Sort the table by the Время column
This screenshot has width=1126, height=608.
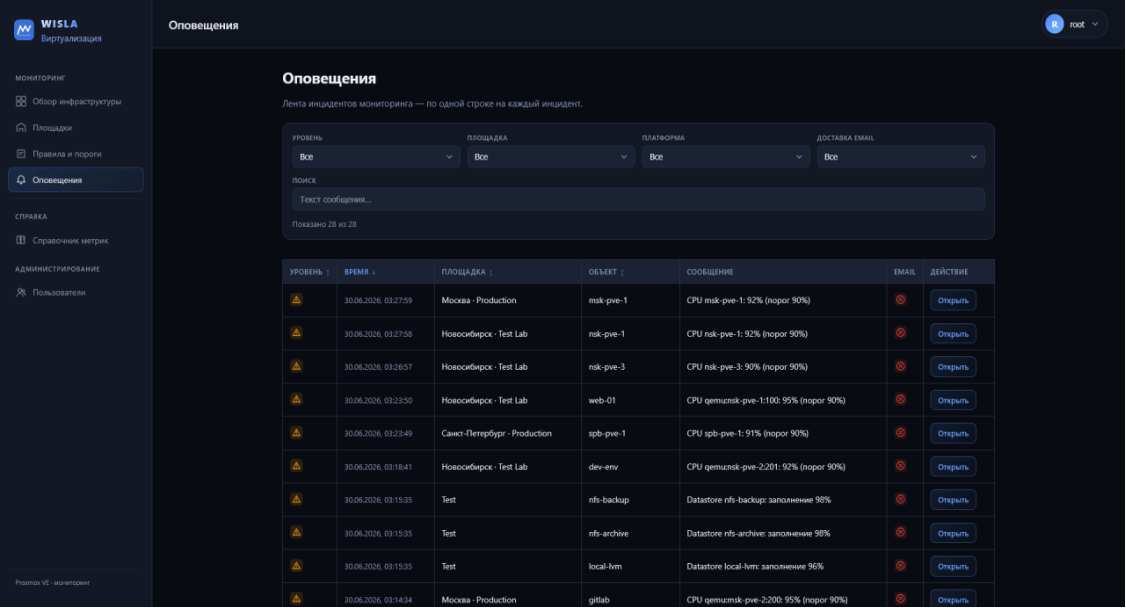pos(360,272)
